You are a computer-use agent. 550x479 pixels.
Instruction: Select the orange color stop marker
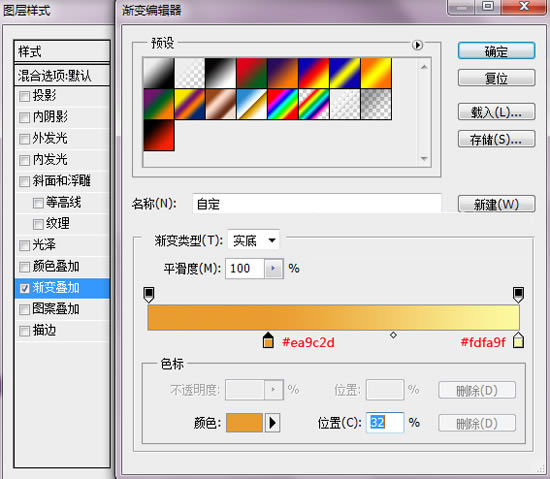tap(268, 340)
